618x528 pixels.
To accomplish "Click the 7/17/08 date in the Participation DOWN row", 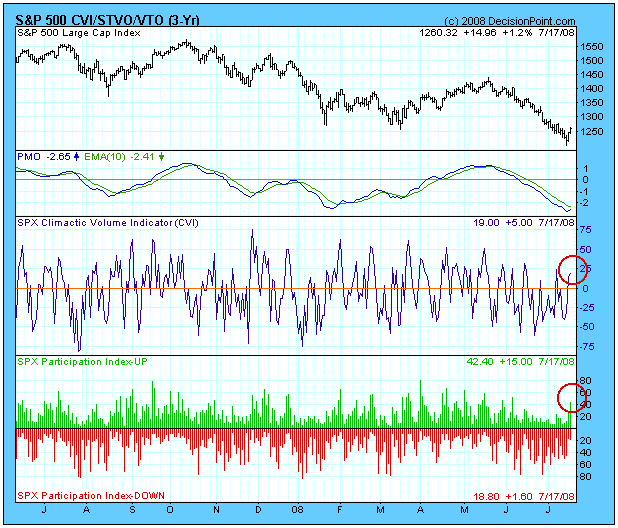I will tap(557, 496).
